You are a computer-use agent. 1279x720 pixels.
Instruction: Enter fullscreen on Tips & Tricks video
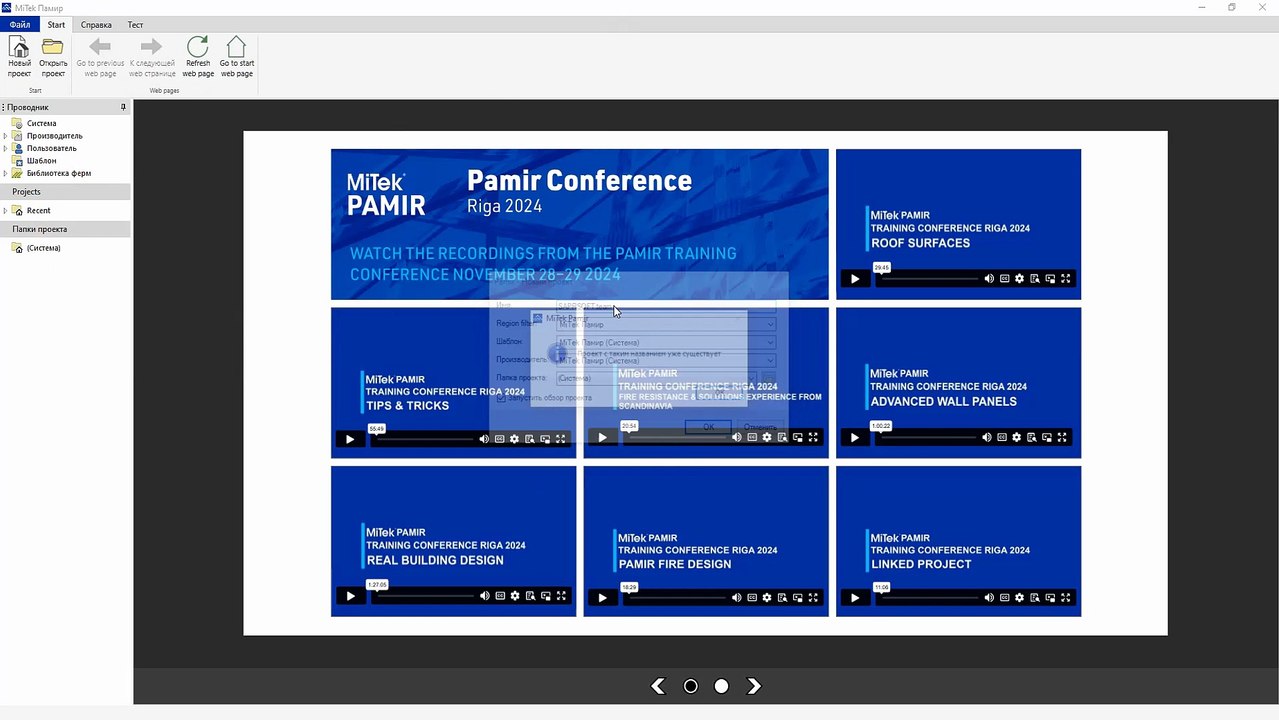560,439
